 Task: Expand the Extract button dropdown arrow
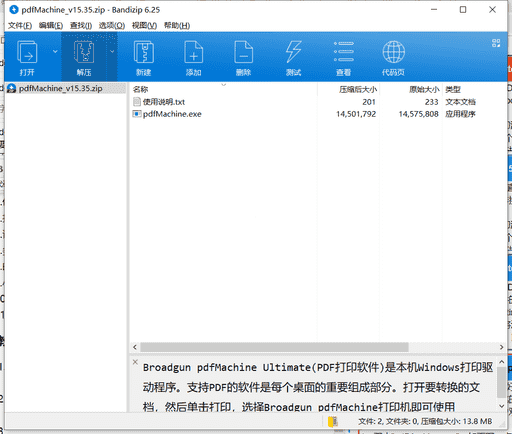point(112,52)
